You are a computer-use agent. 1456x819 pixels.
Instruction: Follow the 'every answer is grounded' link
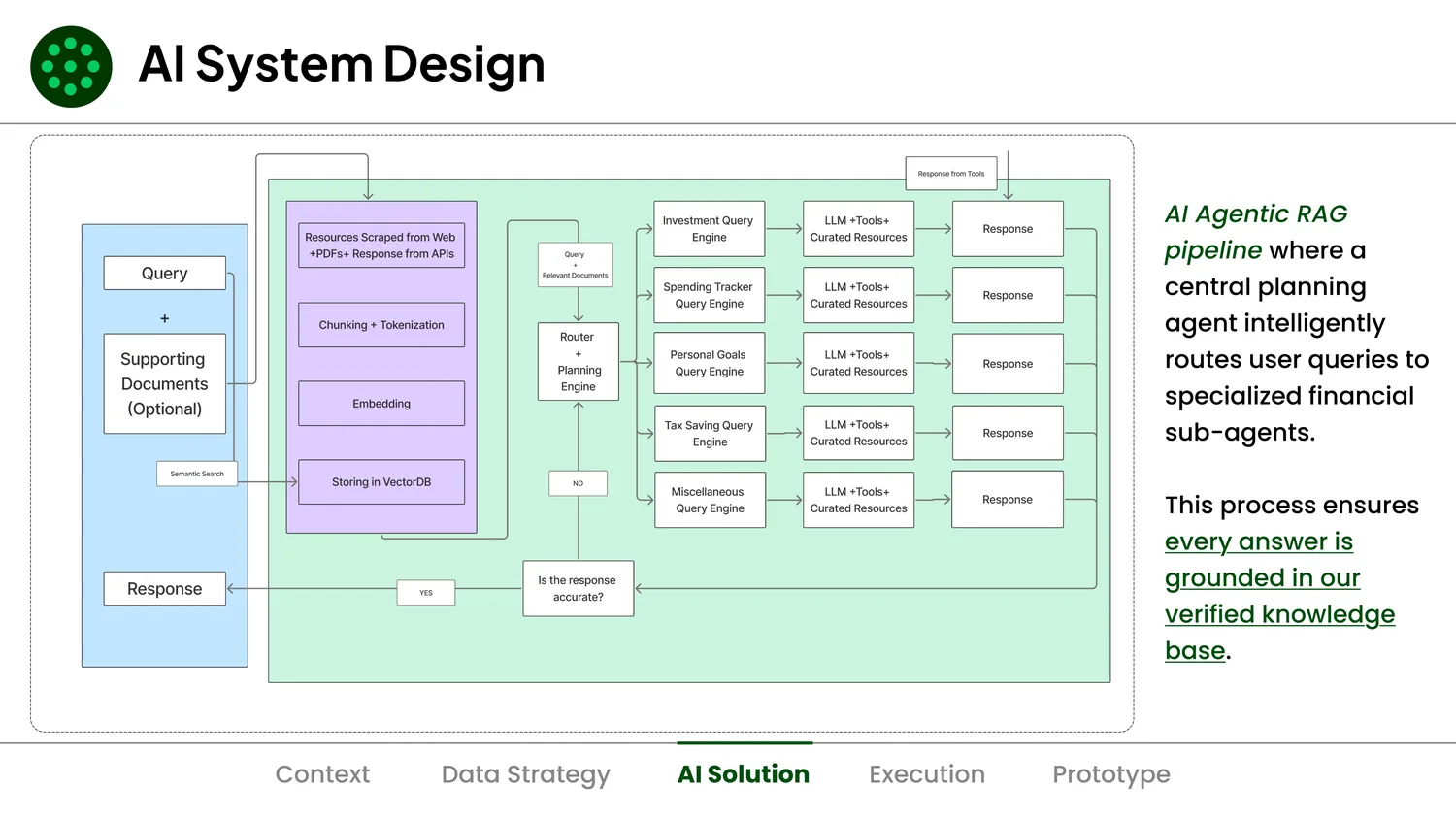[1279, 596]
